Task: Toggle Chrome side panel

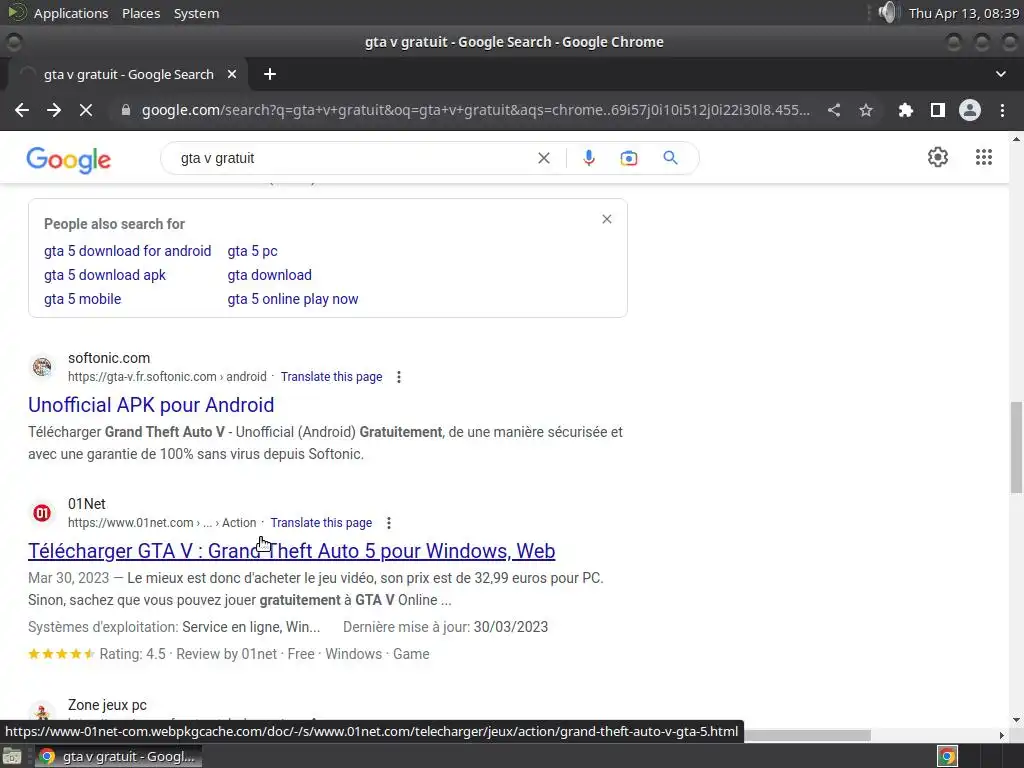Action: [x=938, y=110]
